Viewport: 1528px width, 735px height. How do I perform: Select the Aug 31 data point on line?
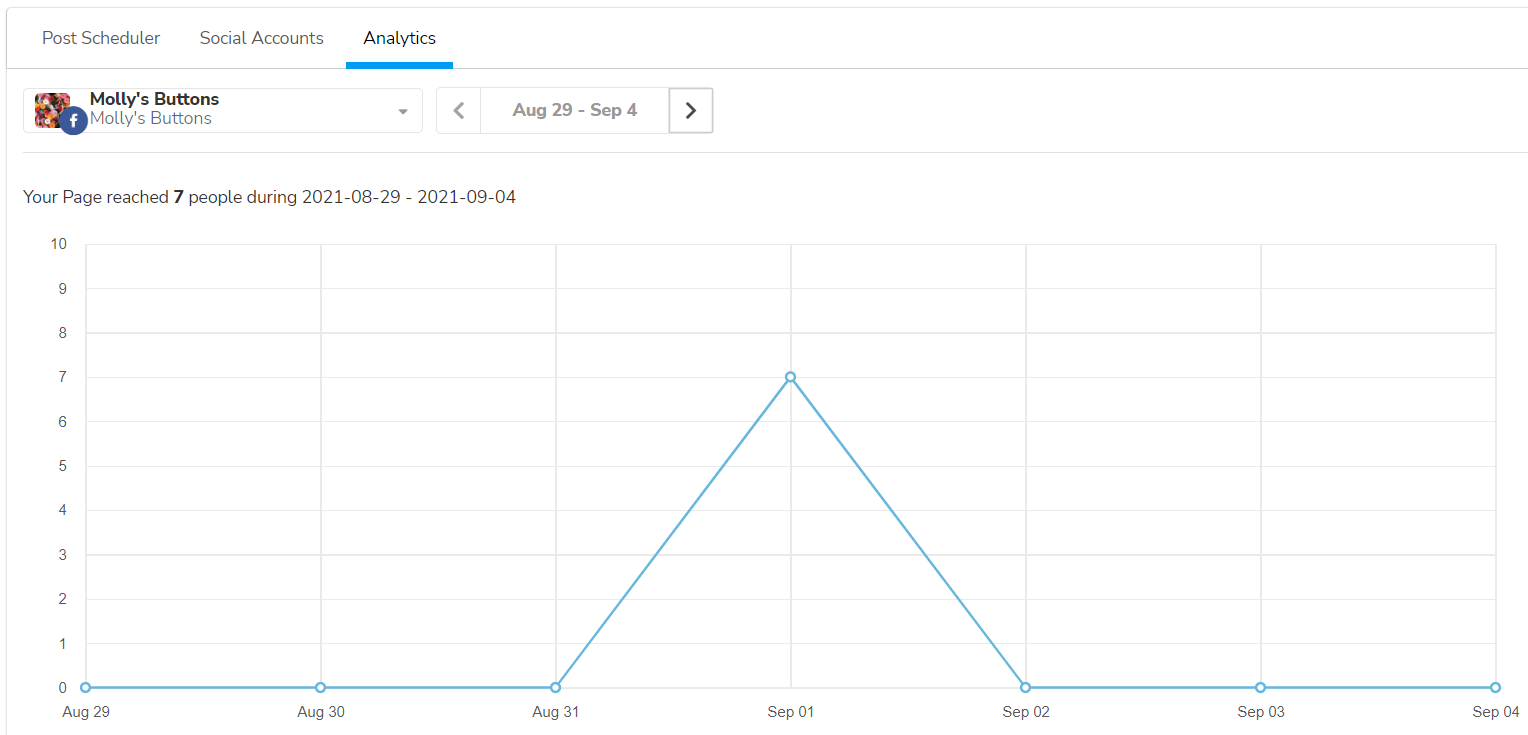555,687
